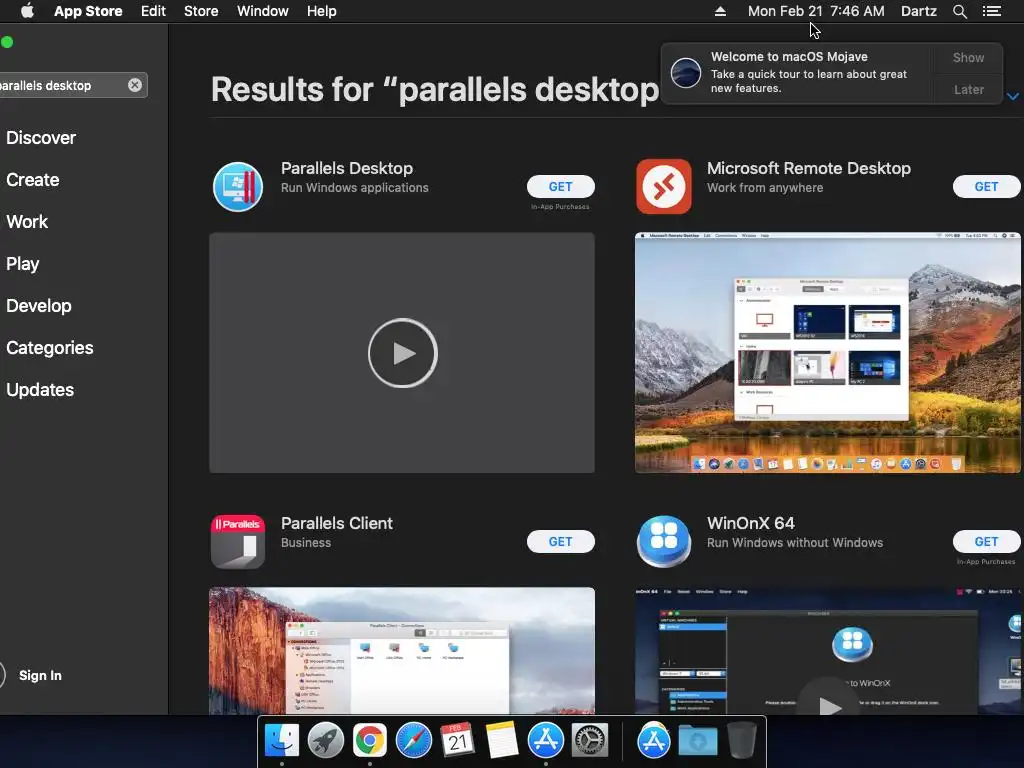Image resolution: width=1024 pixels, height=768 pixels.
Task: Go to the Updates section
Action: [40, 390]
